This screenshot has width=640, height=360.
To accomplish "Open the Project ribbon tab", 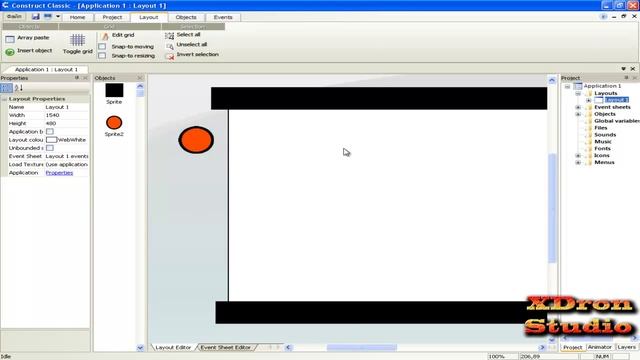I will click(x=112, y=17).
